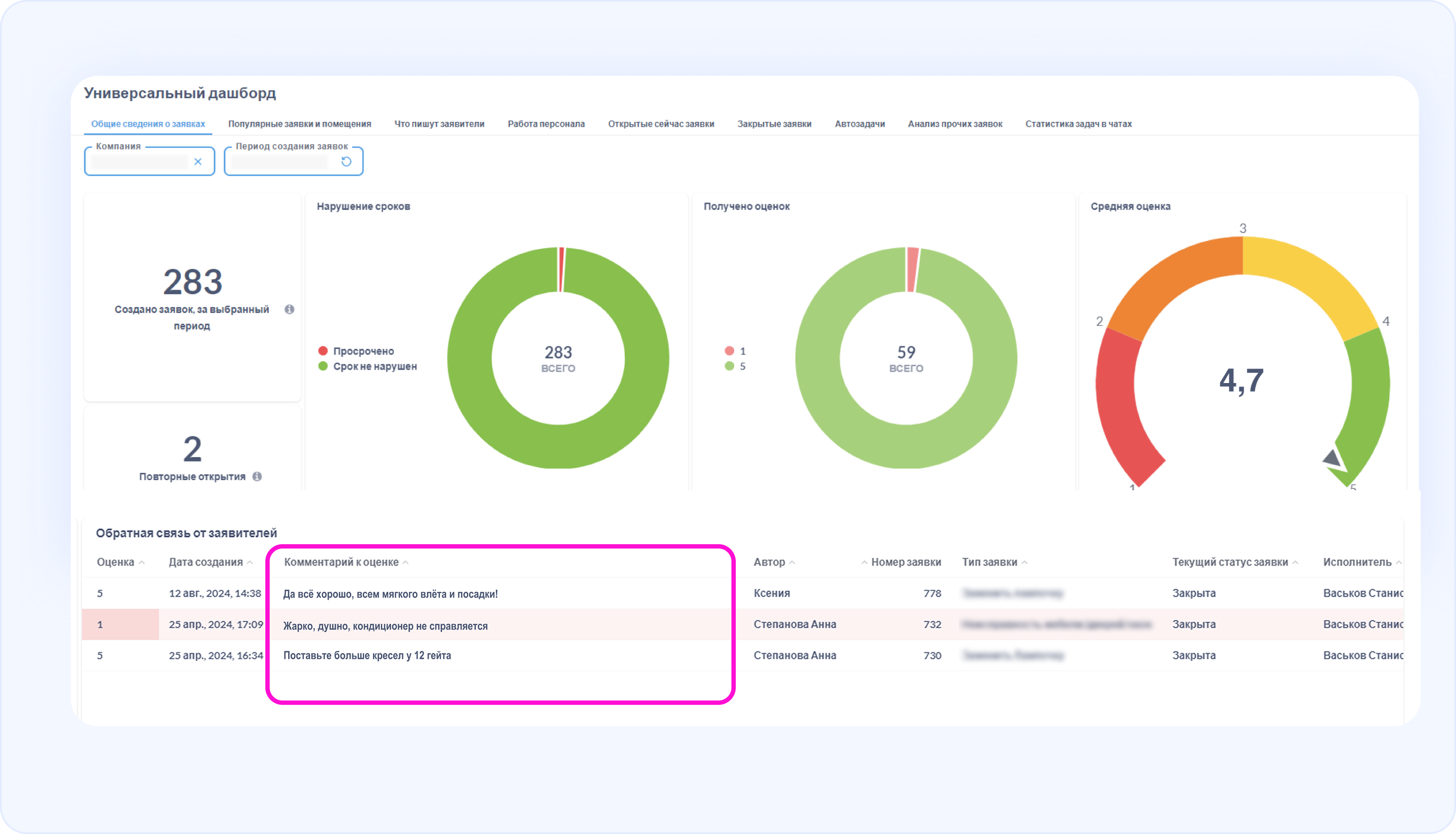Screen dimensions: 1456x834
Task: Switch to Работа персонала tab
Action: coord(546,124)
